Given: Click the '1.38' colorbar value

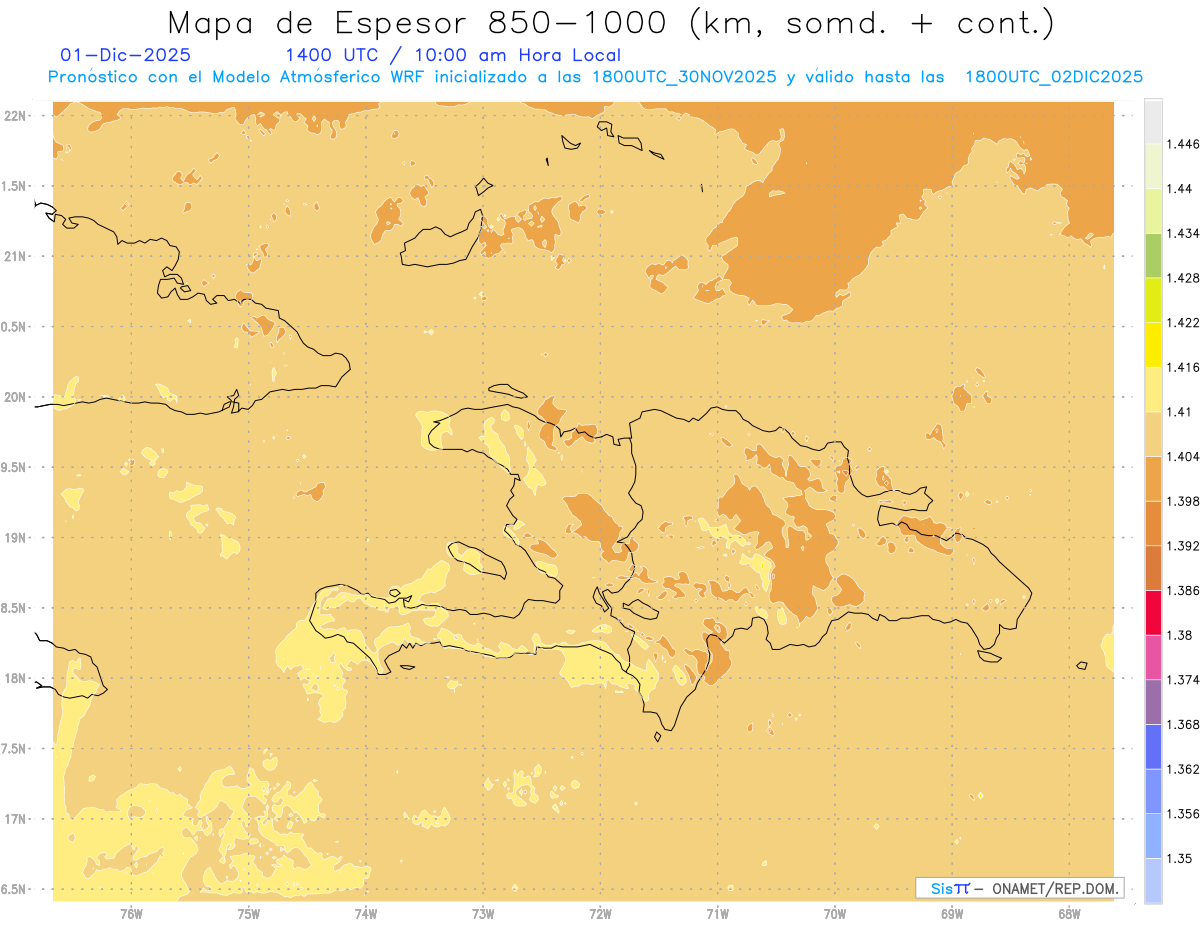Looking at the screenshot, I should [1181, 635].
